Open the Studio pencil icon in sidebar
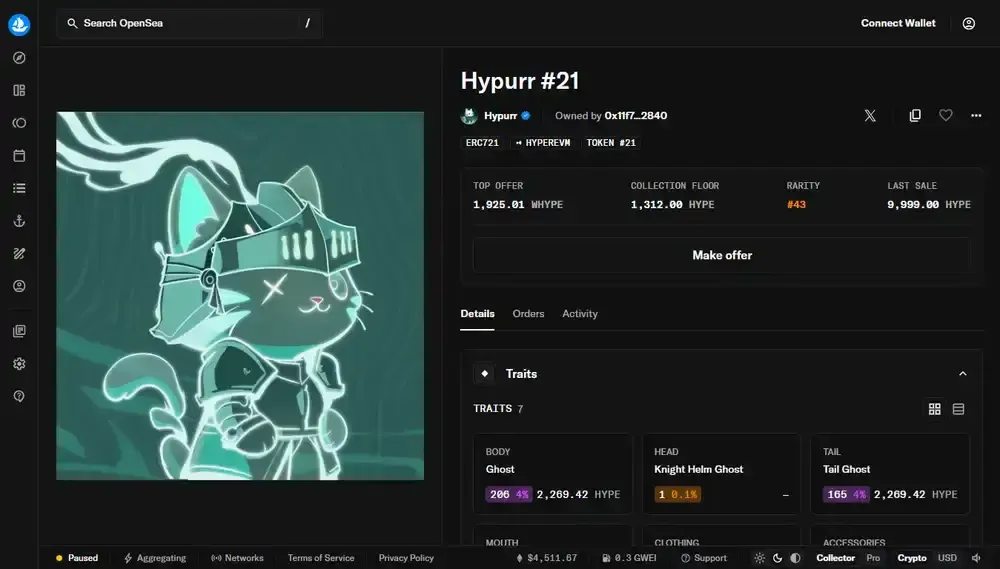 (19, 253)
